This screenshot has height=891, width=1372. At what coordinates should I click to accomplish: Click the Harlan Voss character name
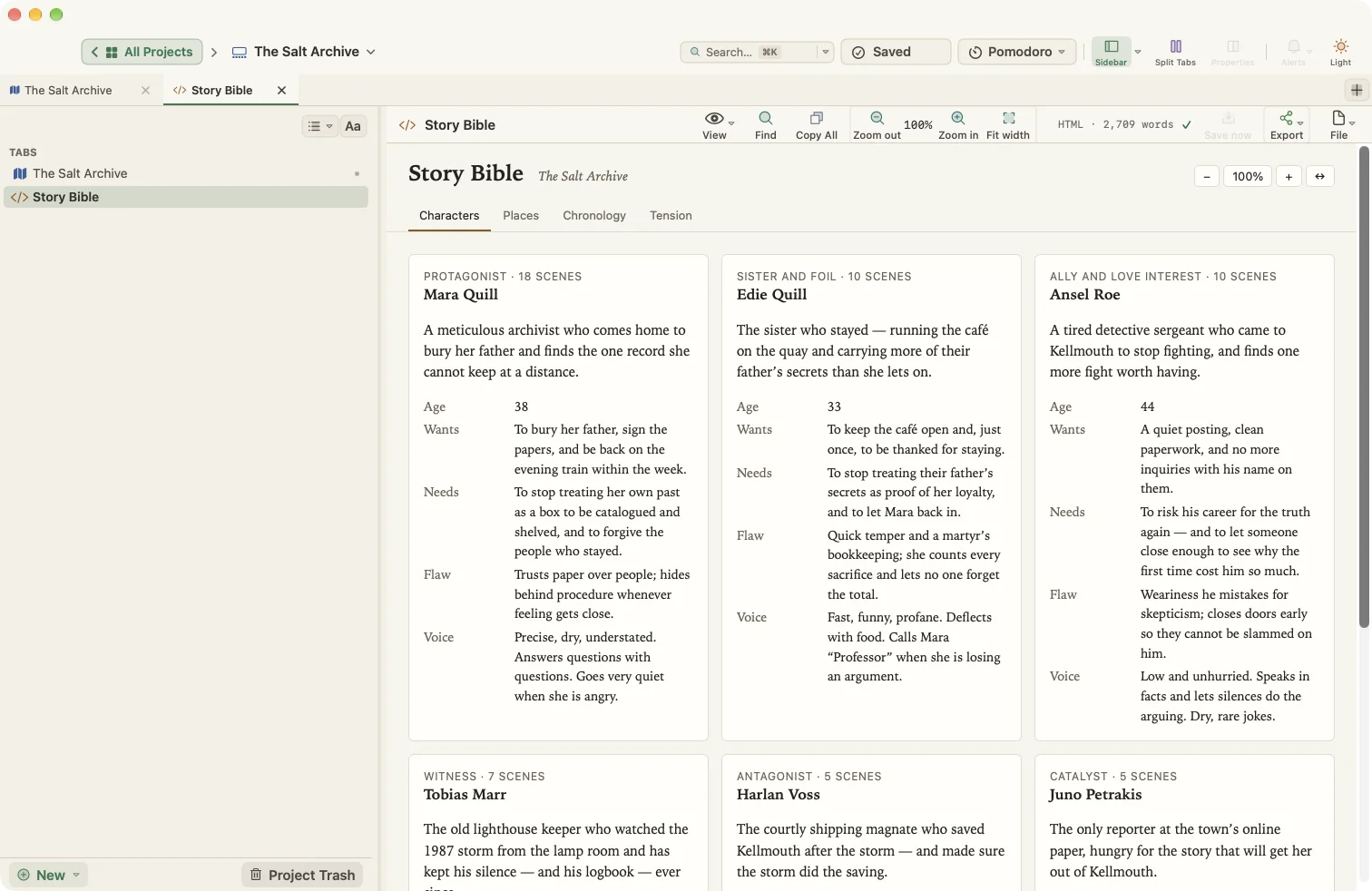click(778, 795)
